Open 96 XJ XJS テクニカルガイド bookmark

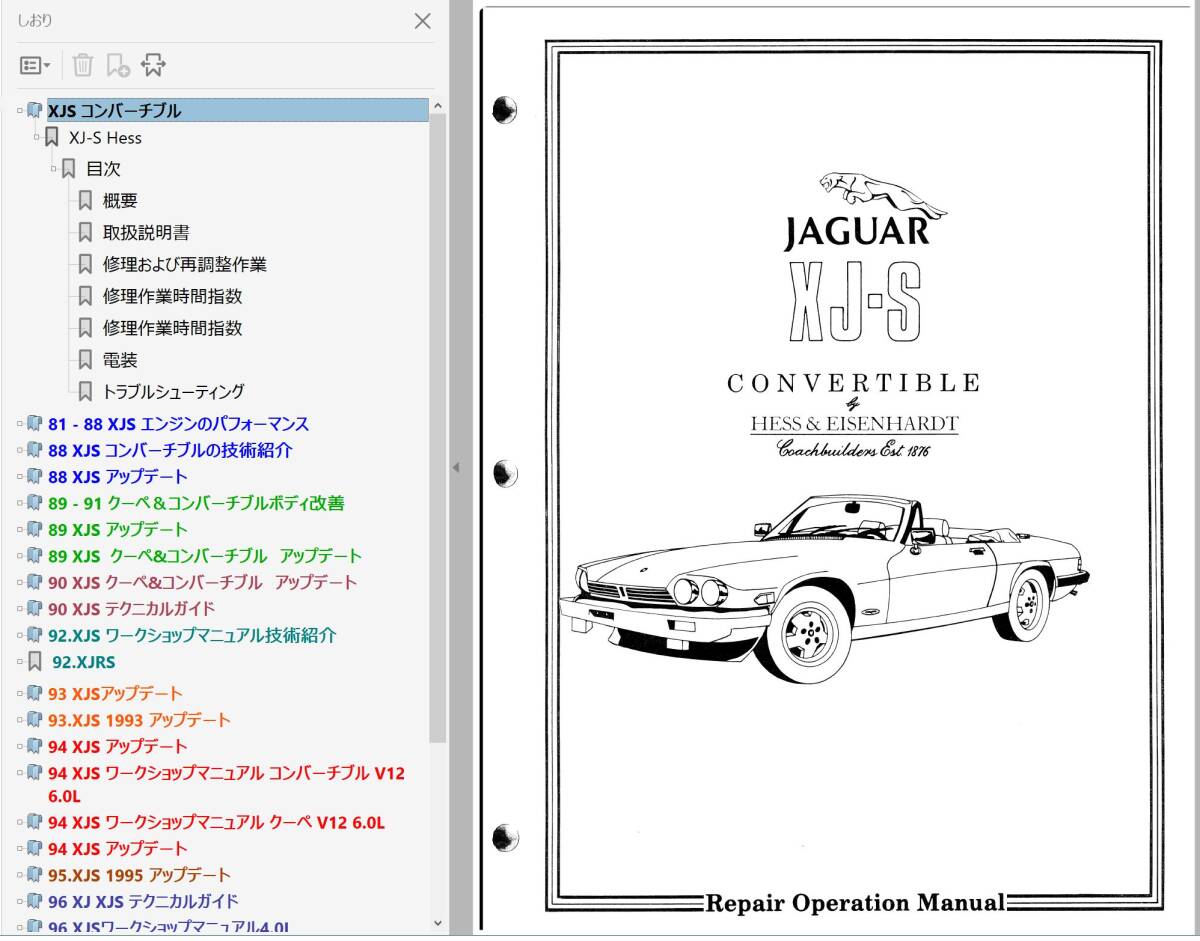[x=143, y=901]
